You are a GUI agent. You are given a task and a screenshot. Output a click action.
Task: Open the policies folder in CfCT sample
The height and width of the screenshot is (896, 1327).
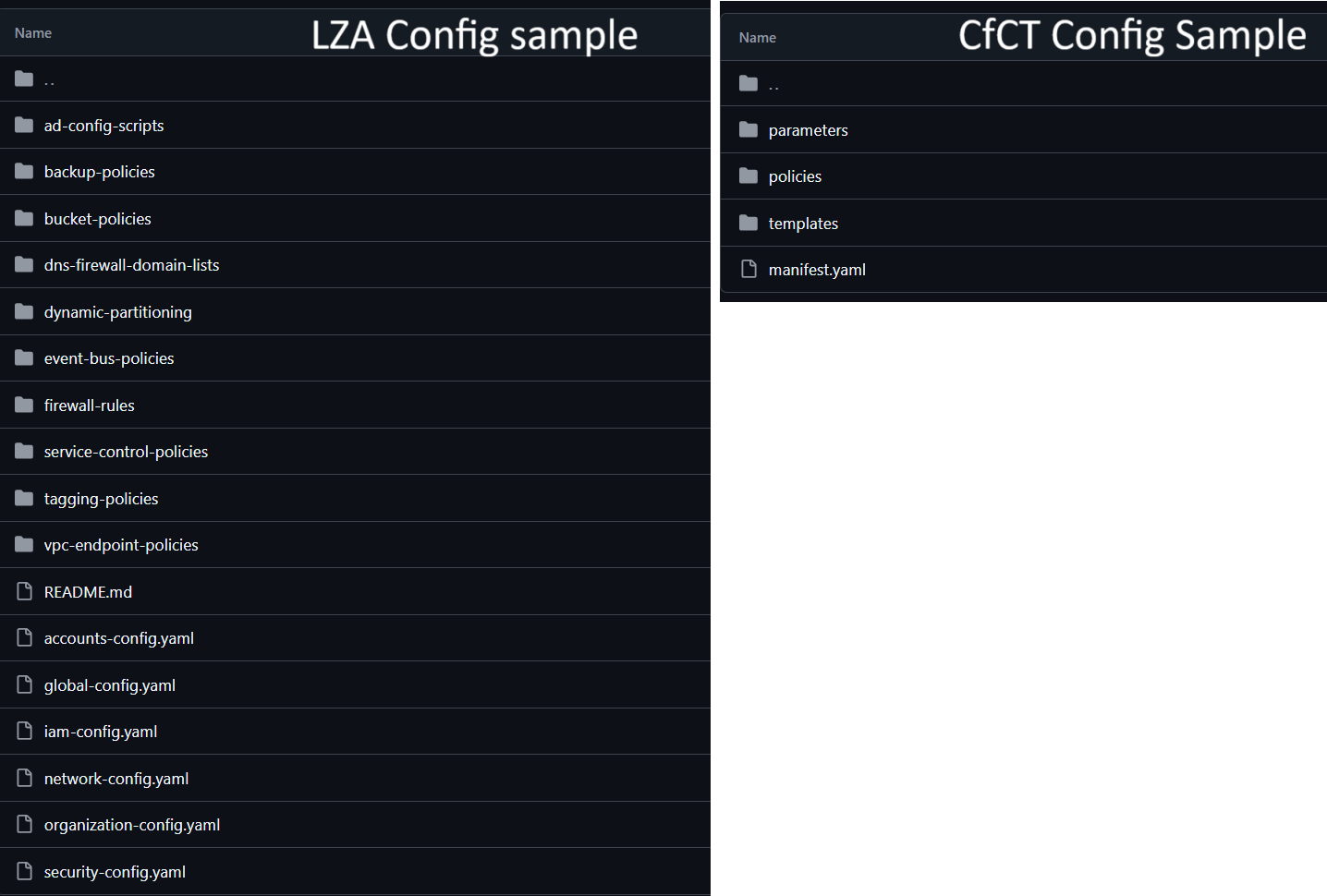click(x=795, y=176)
